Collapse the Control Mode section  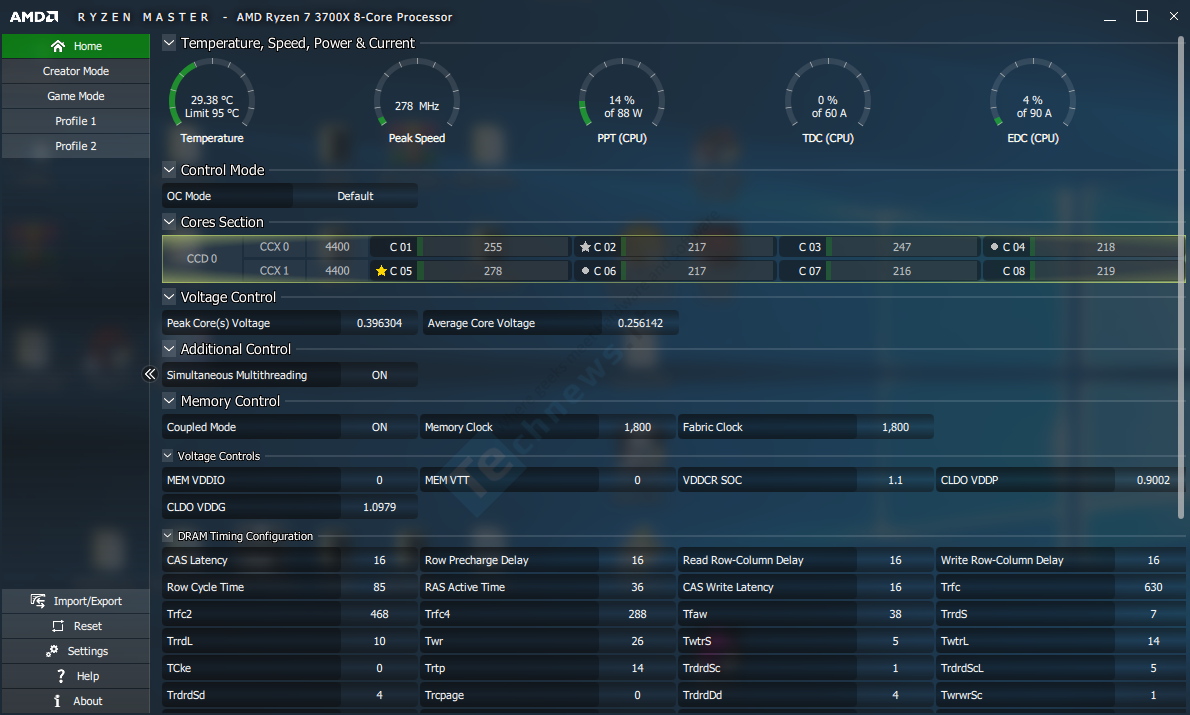click(x=169, y=170)
